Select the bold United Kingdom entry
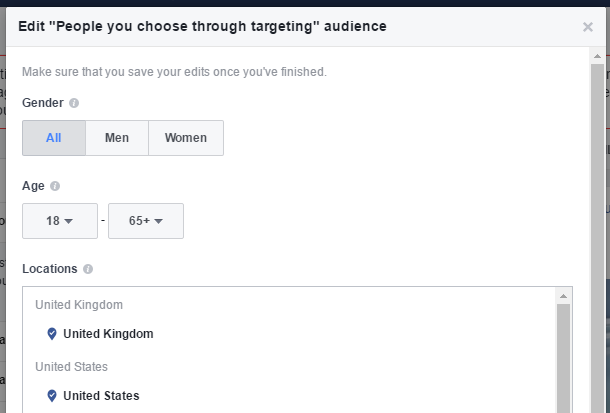The height and width of the screenshot is (413, 610). coord(108,334)
